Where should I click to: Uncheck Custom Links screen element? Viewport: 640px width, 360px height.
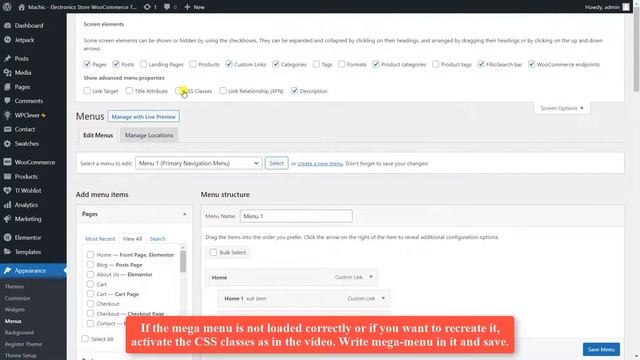tap(229, 64)
